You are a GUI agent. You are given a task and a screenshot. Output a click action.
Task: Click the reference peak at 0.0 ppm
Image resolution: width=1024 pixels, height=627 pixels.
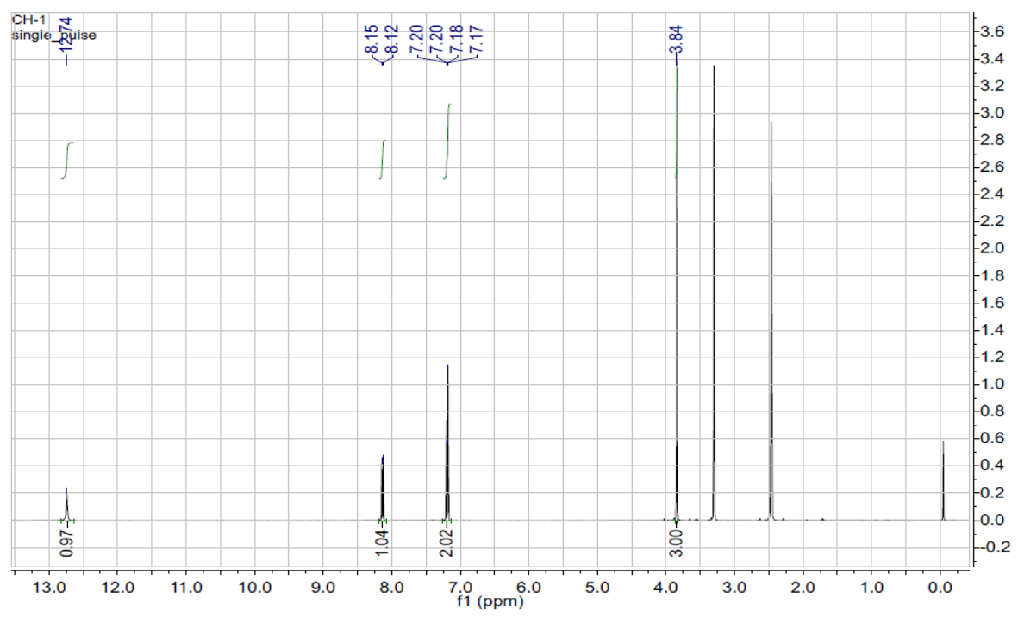[x=943, y=480]
